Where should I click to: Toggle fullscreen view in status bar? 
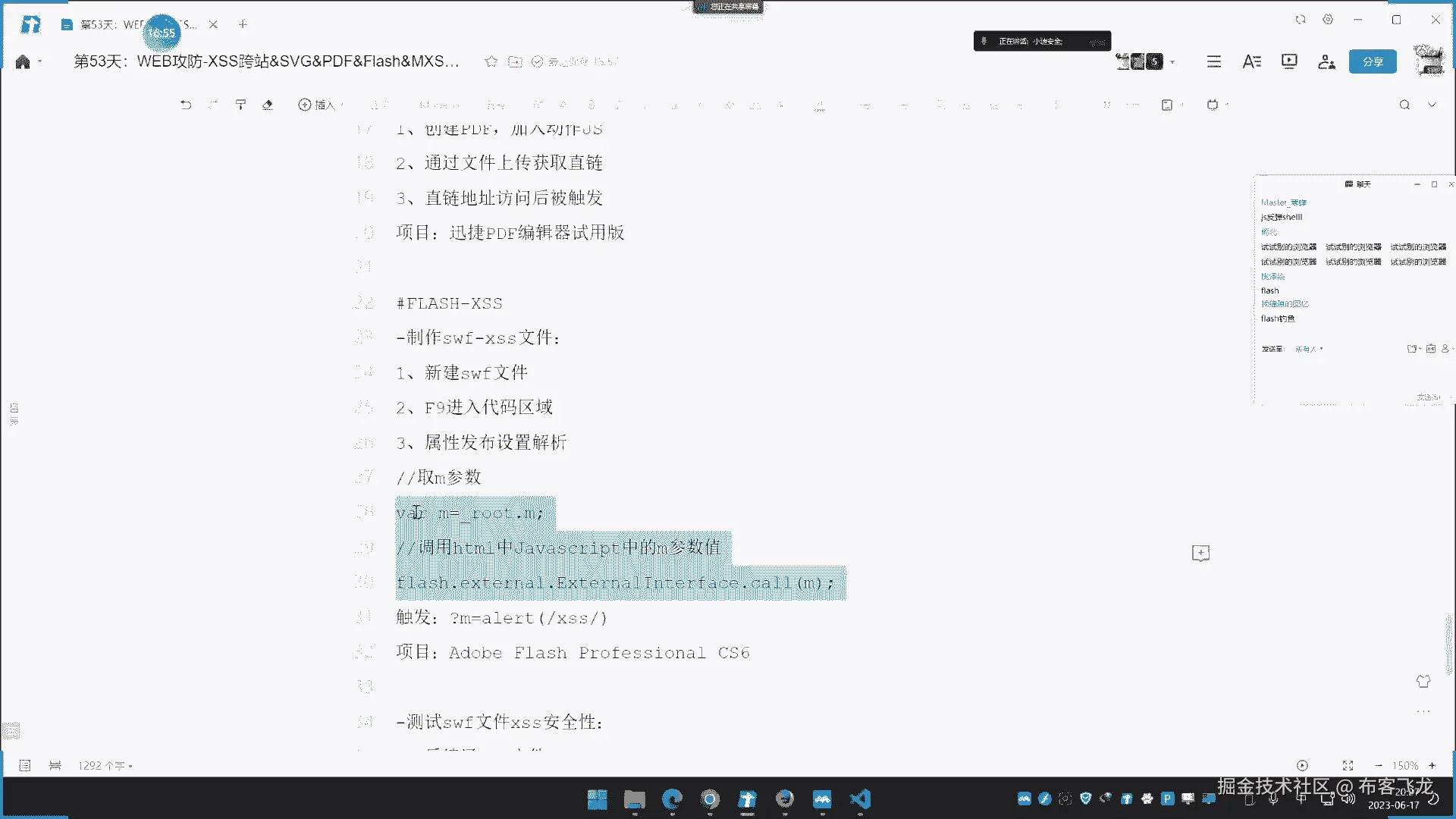coord(1348,766)
